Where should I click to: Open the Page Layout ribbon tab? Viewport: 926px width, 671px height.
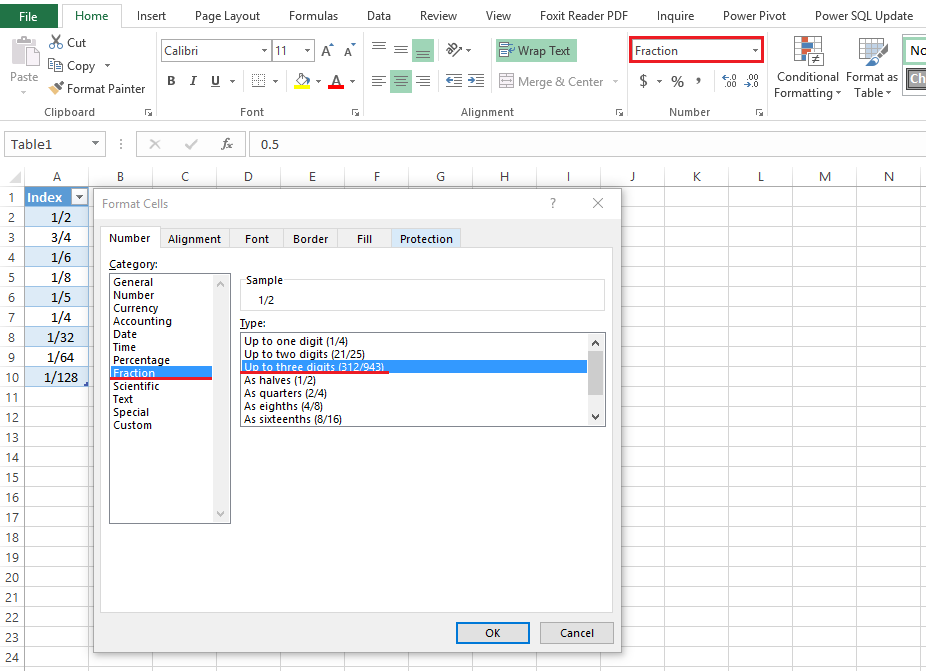coord(227,16)
